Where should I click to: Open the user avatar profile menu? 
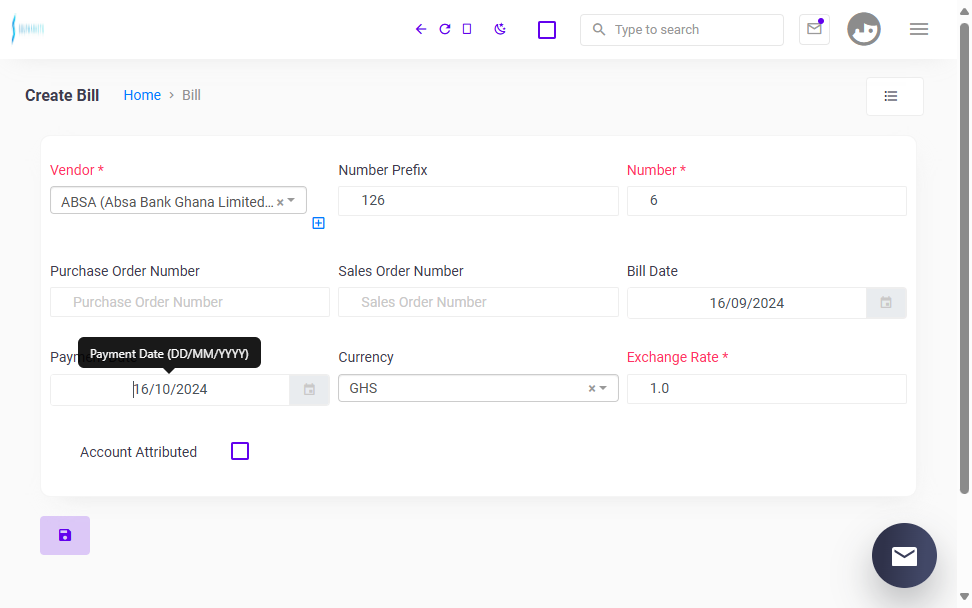(864, 29)
